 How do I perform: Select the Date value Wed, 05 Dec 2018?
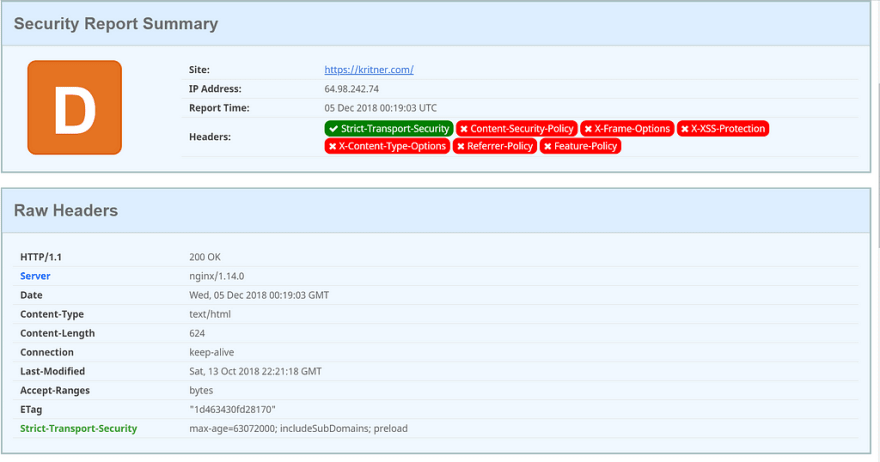(x=259, y=295)
